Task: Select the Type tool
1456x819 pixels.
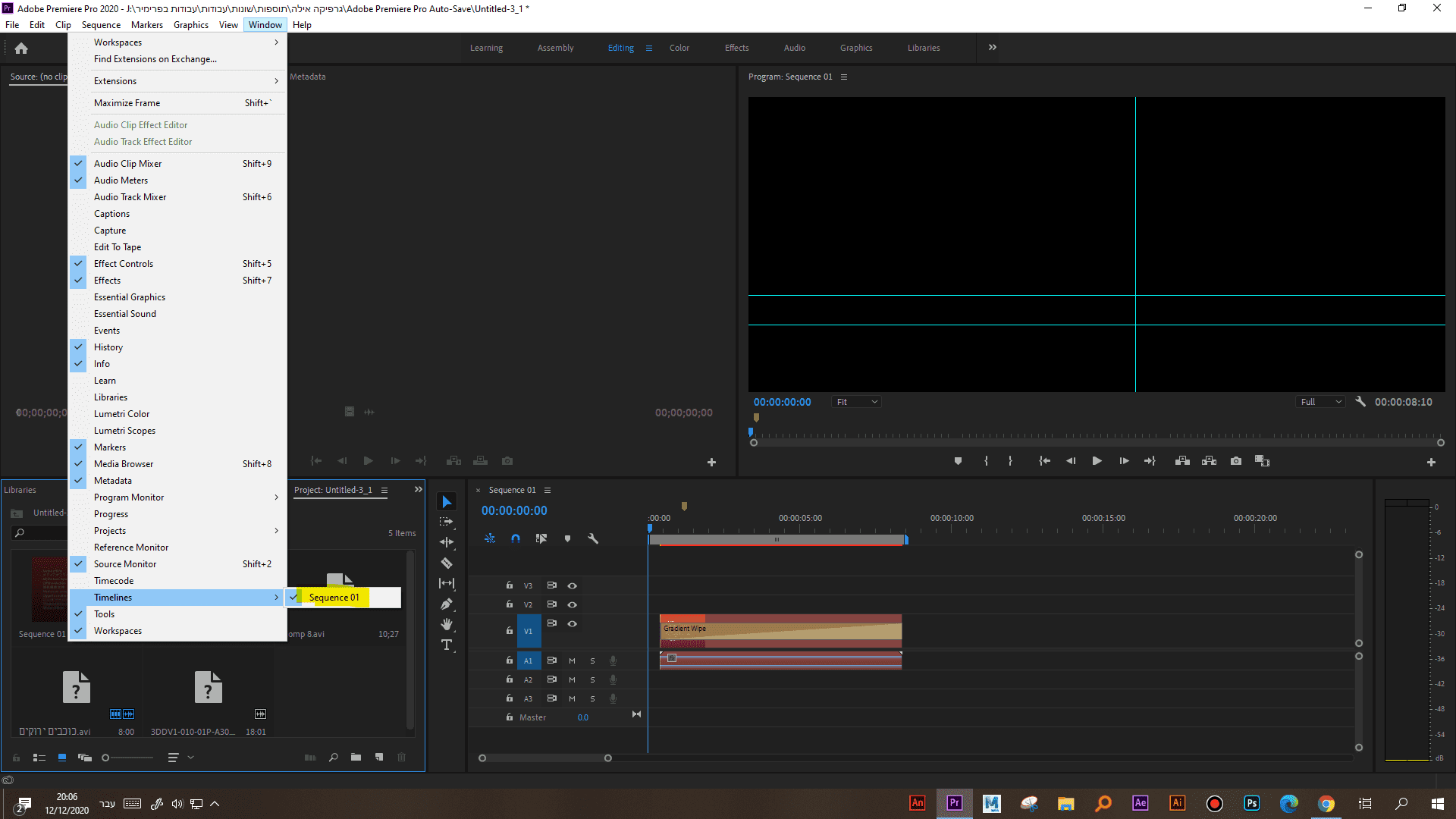Action: click(447, 645)
